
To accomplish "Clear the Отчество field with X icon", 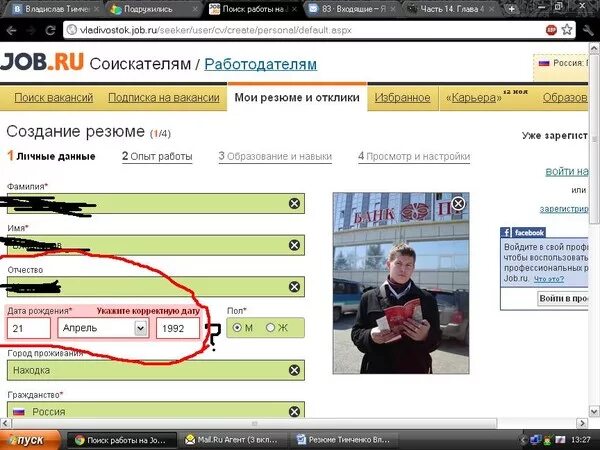I will [294, 287].
